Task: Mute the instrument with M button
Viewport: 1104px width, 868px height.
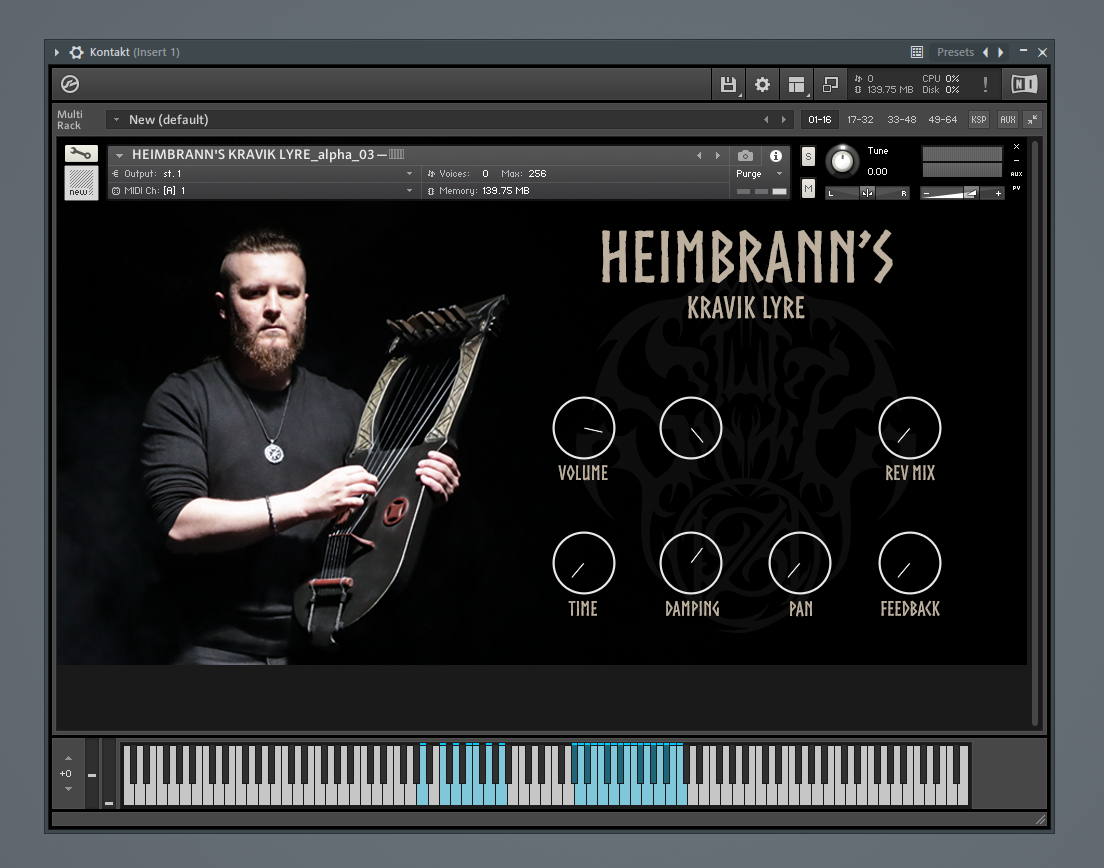Action: pos(808,188)
